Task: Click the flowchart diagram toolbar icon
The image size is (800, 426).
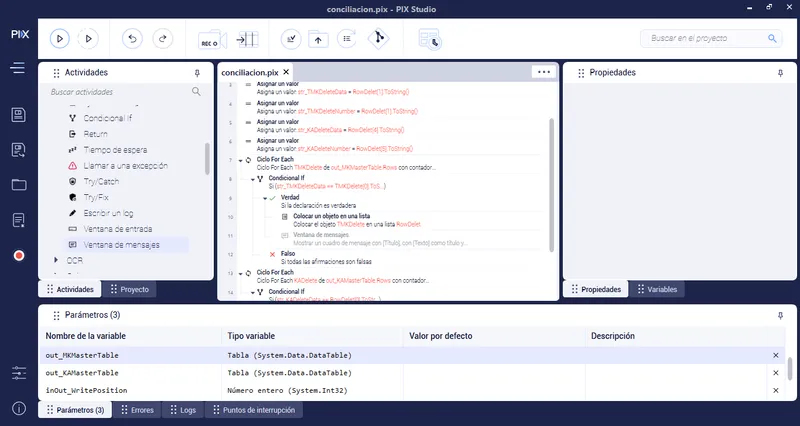Action: point(378,39)
